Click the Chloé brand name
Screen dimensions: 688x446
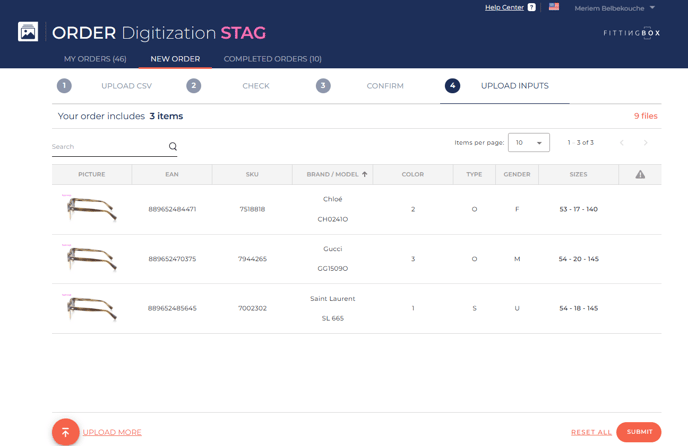point(333,199)
